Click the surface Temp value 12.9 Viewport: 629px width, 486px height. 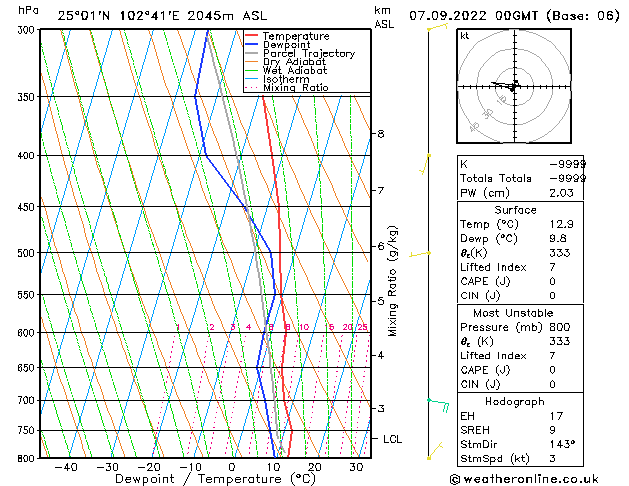tap(561, 224)
